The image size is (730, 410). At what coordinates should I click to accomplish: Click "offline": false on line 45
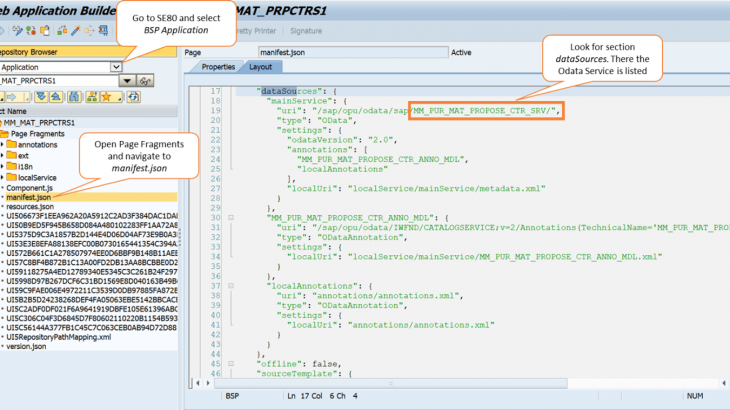click(299, 364)
